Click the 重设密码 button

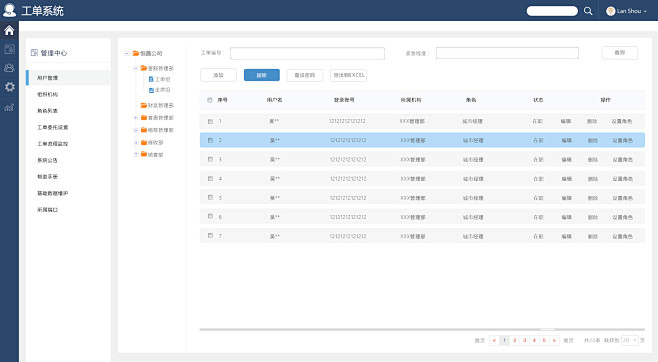(305, 75)
